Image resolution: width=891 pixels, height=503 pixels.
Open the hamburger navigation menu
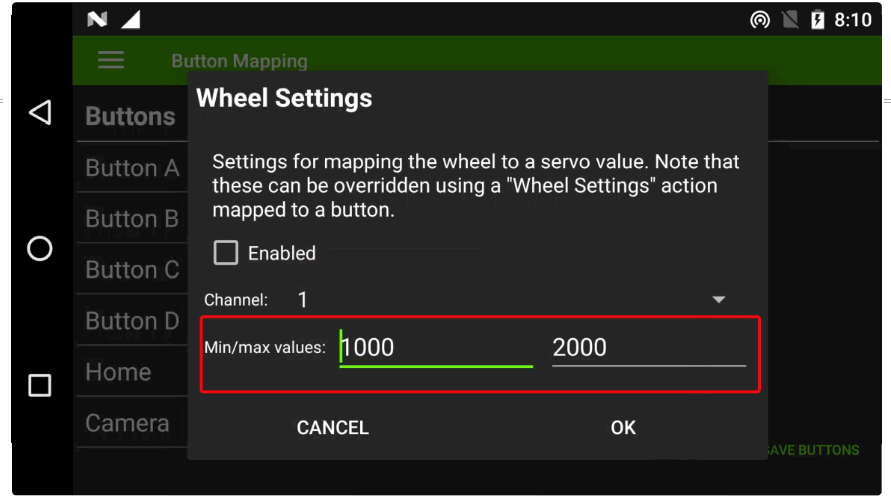[111, 60]
